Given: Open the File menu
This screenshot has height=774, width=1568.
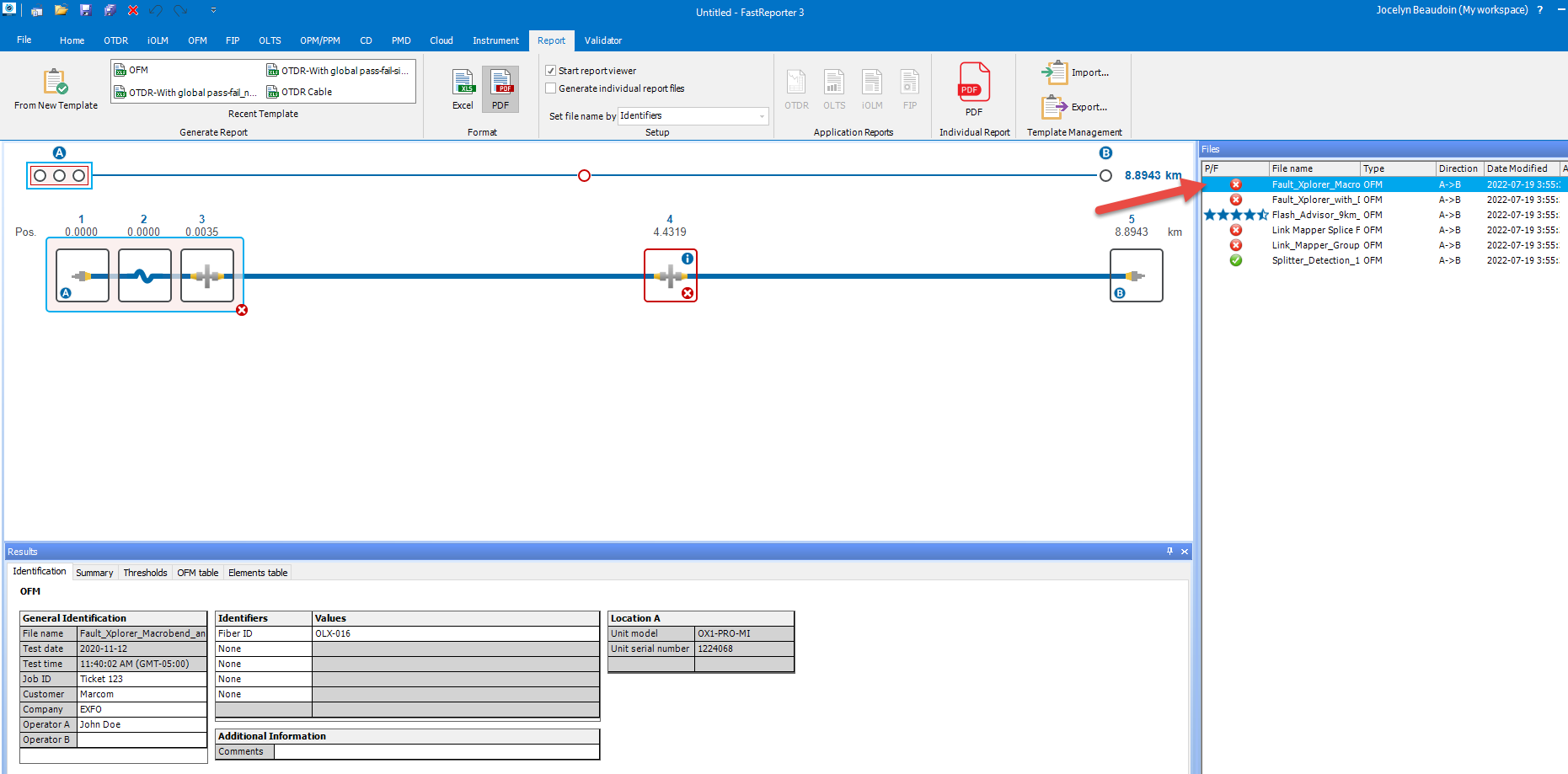Looking at the screenshot, I should tap(24, 40).
